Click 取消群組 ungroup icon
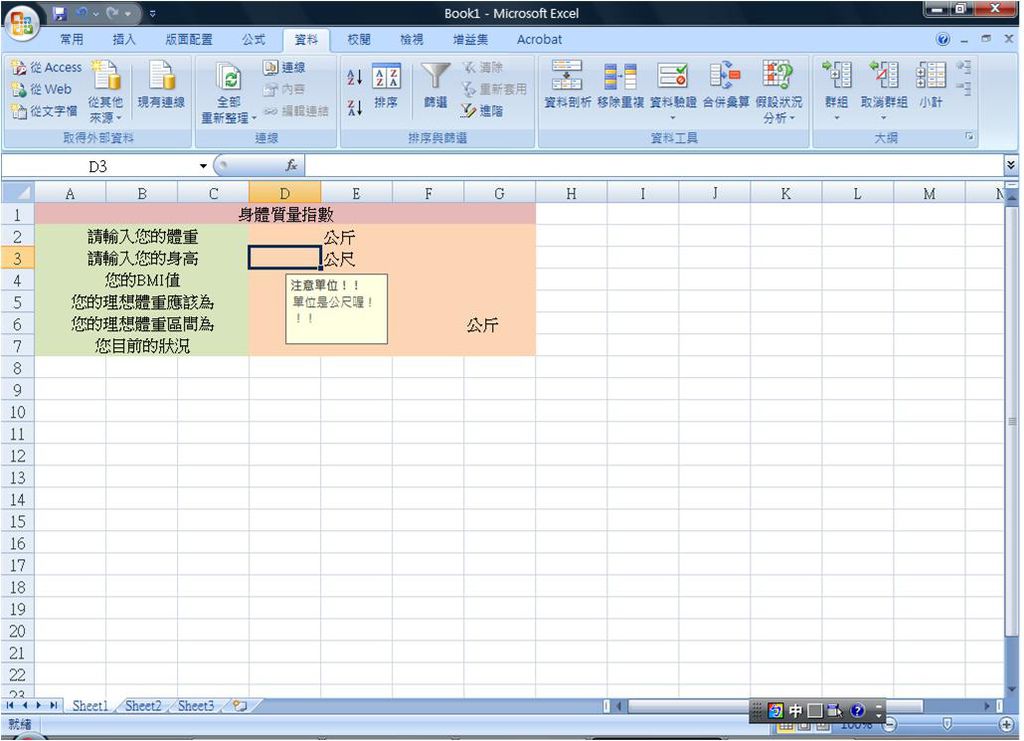 click(x=884, y=76)
